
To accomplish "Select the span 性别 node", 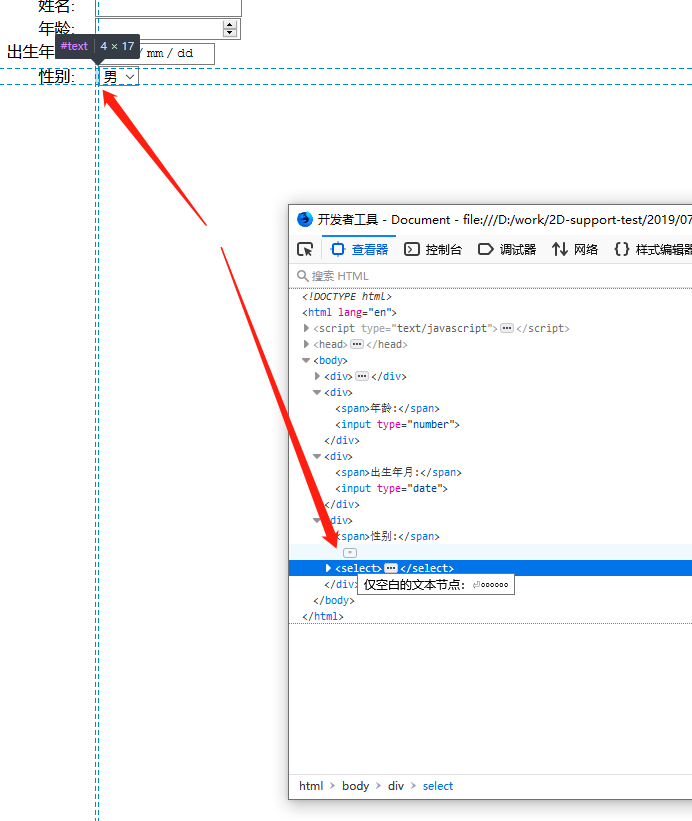I will tap(388, 536).
